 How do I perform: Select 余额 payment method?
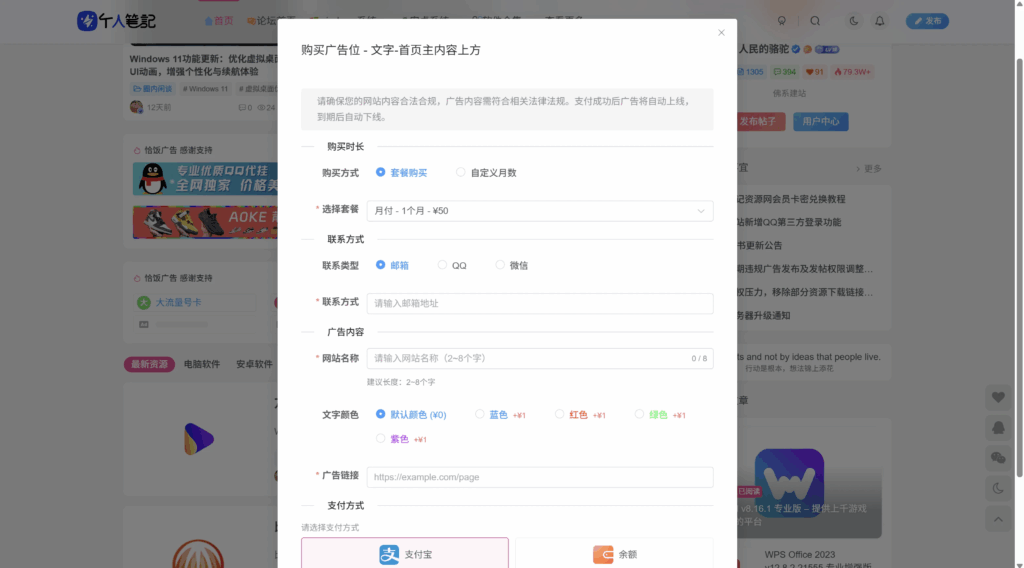(614, 554)
